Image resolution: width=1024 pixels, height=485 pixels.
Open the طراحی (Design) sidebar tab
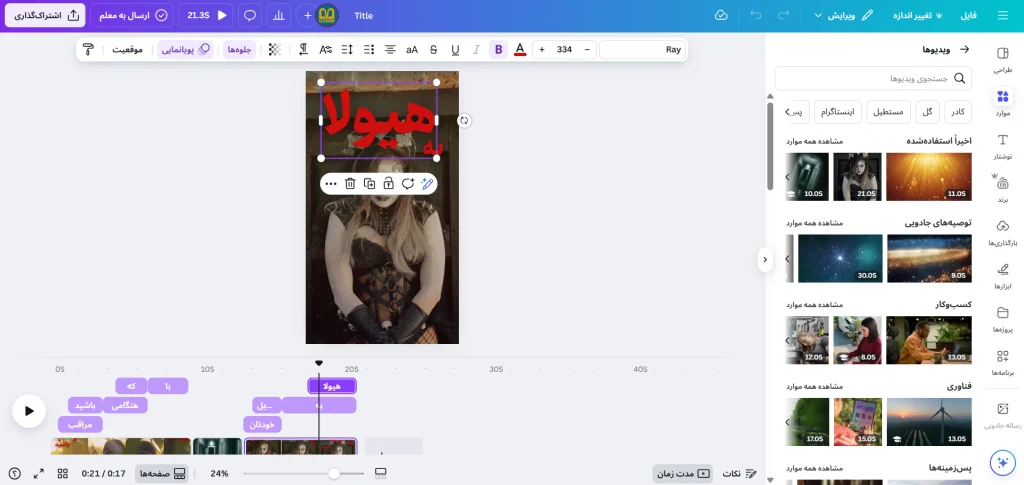[1002, 59]
